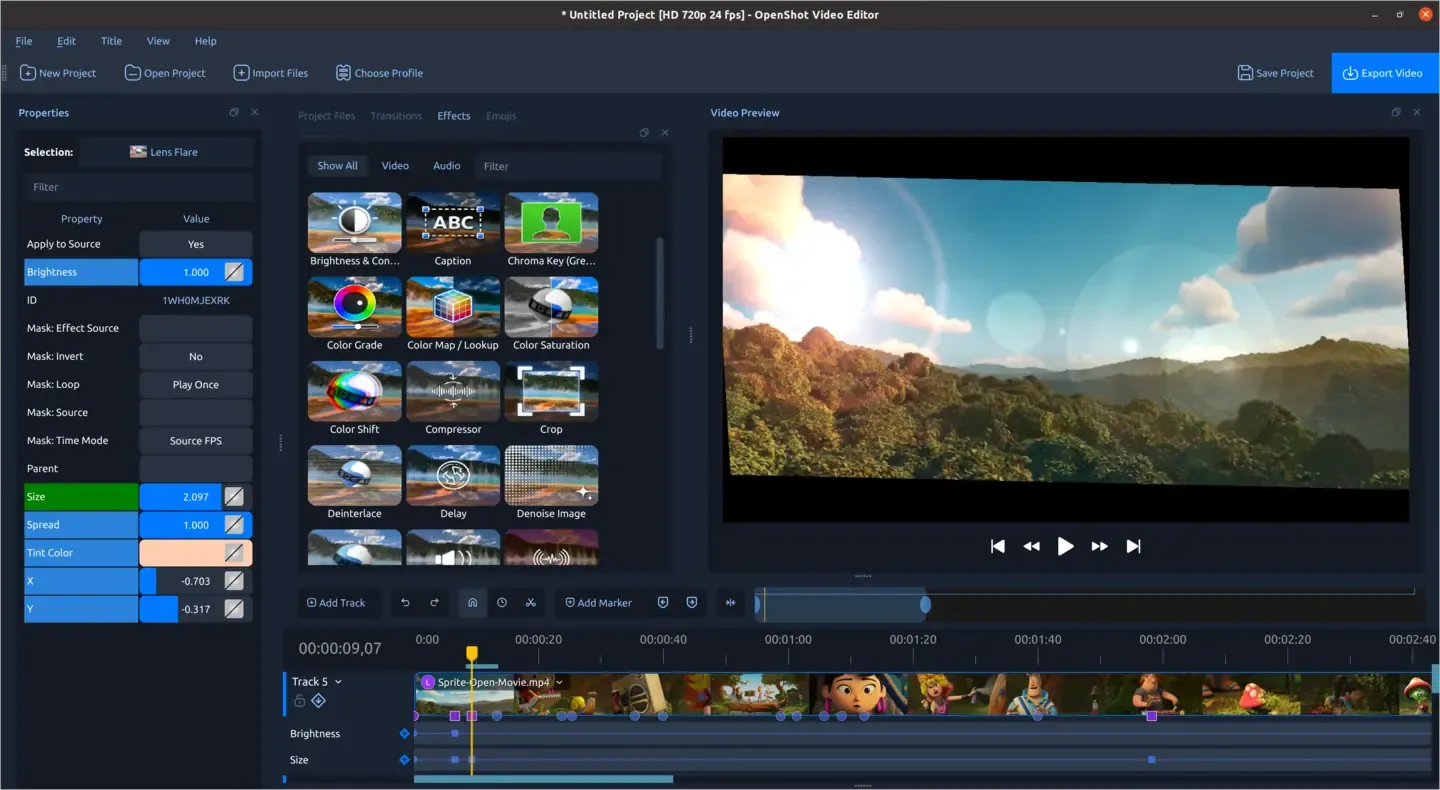Screen dimensions: 1440x790
Task: Select the Caption effect thumbnail
Action: pyautogui.click(x=453, y=230)
